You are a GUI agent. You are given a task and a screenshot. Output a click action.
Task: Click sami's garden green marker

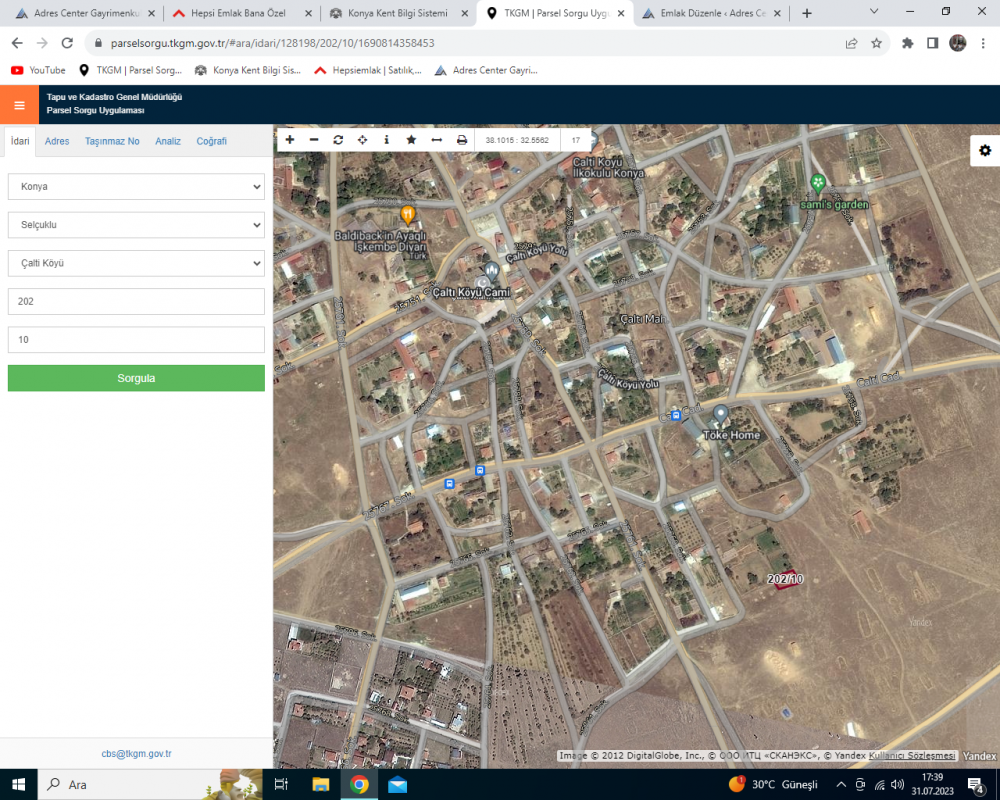click(x=818, y=184)
